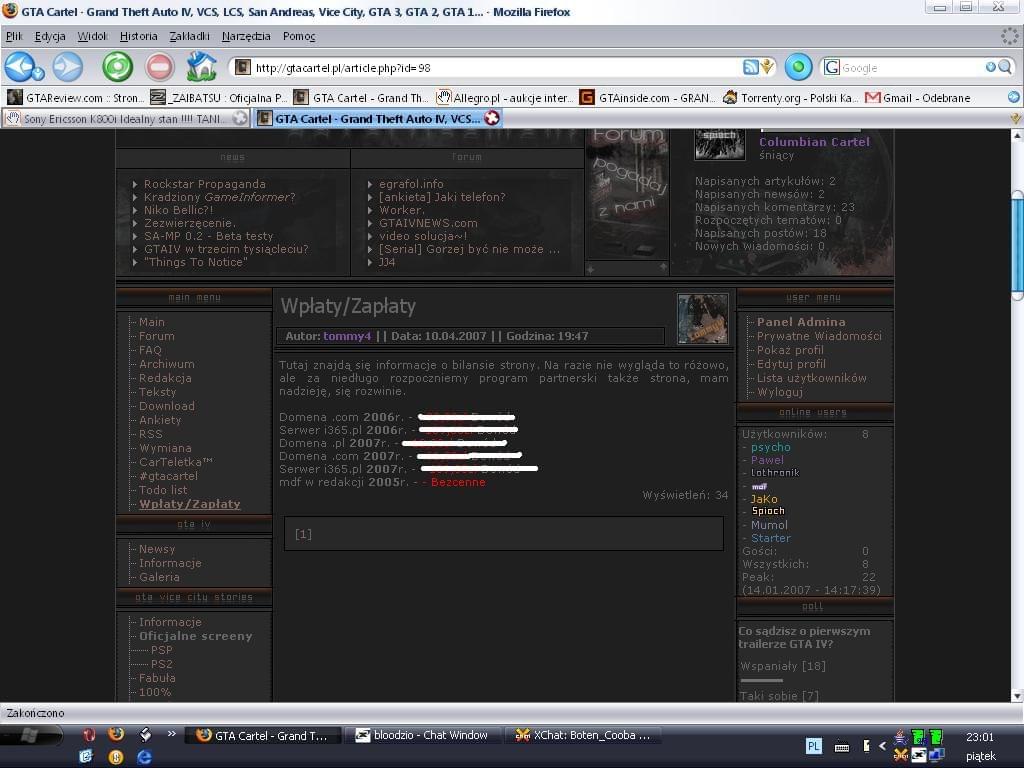
Task: Click the scrollbar down arrow
Action: [1017, 696]
